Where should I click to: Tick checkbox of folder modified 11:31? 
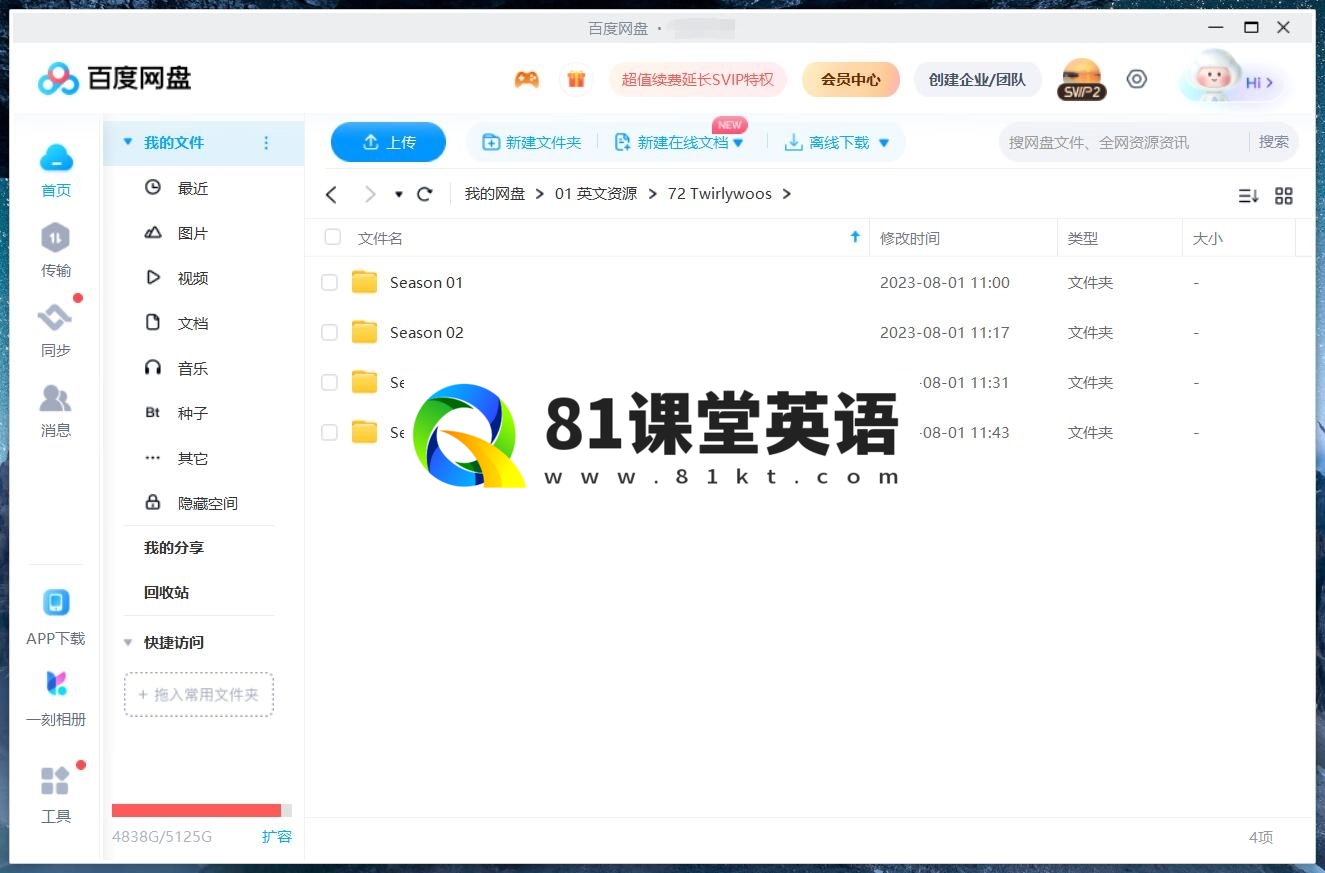tap(329, 383)
